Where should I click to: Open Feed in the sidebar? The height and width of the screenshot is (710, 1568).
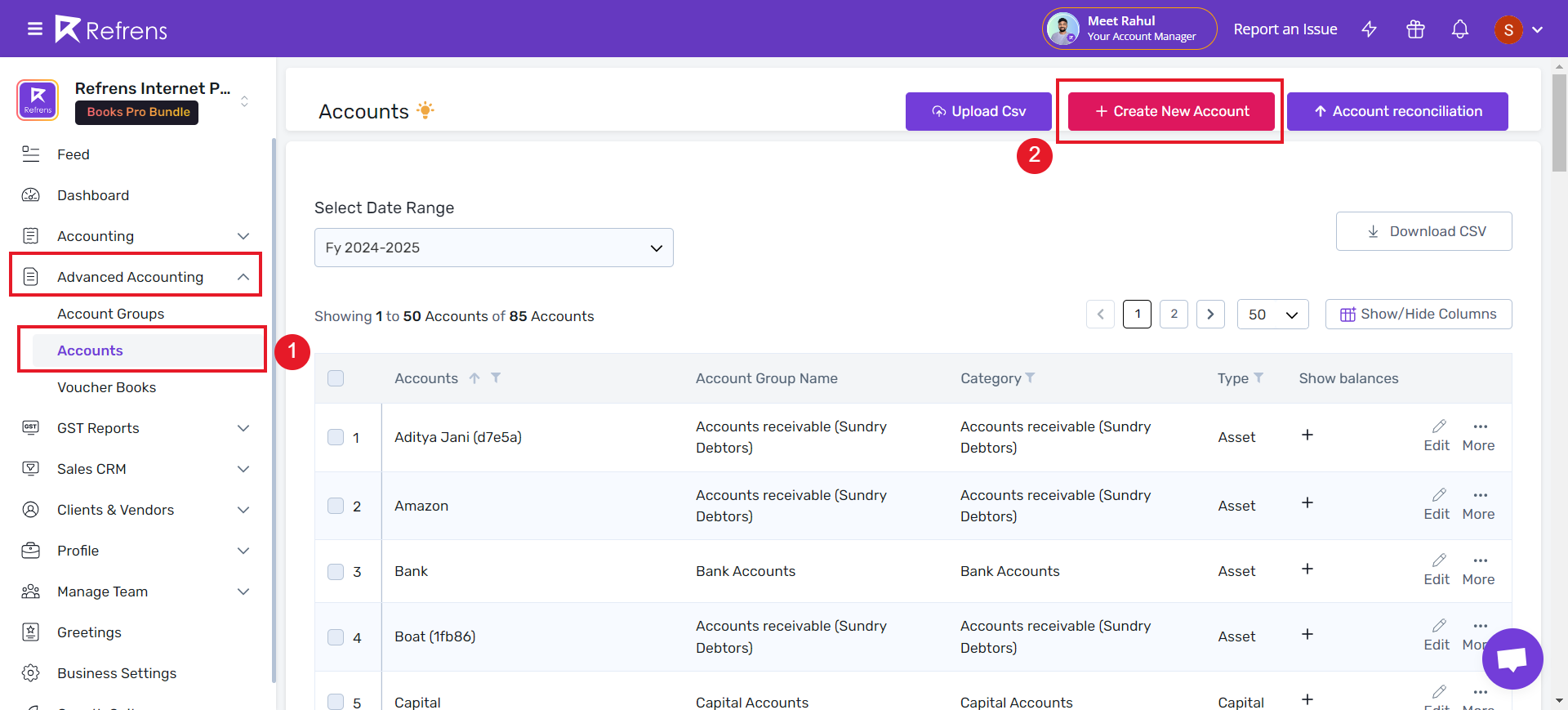(73, 154)
